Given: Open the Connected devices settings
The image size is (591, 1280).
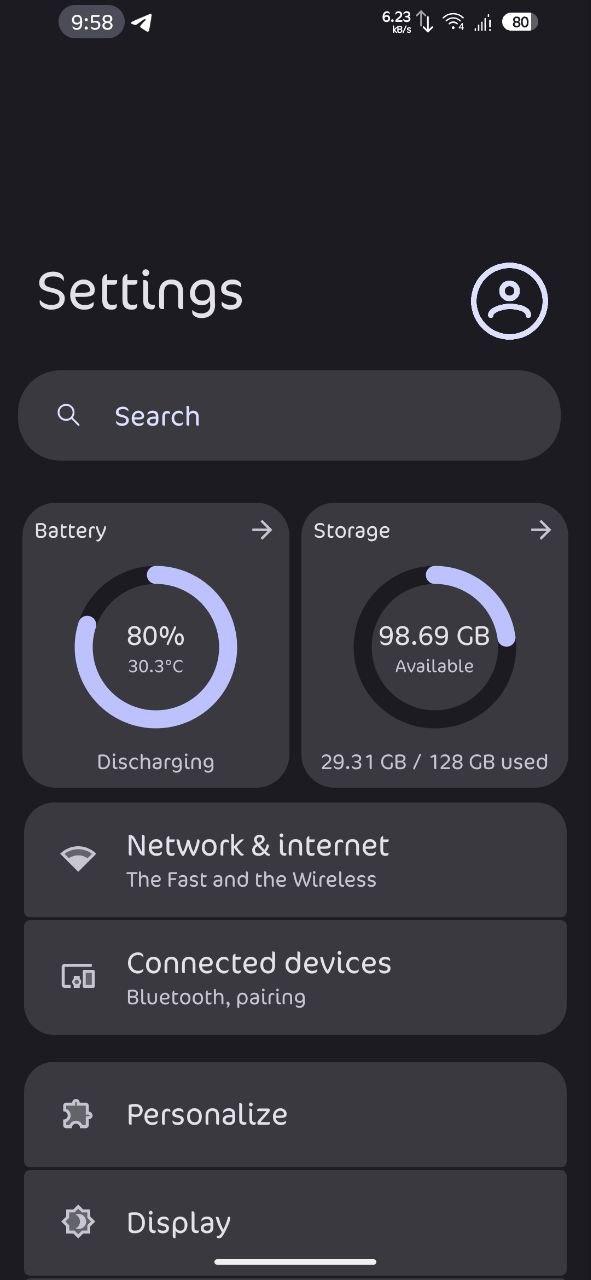Looking at the screenshot, I should point(295,977).
